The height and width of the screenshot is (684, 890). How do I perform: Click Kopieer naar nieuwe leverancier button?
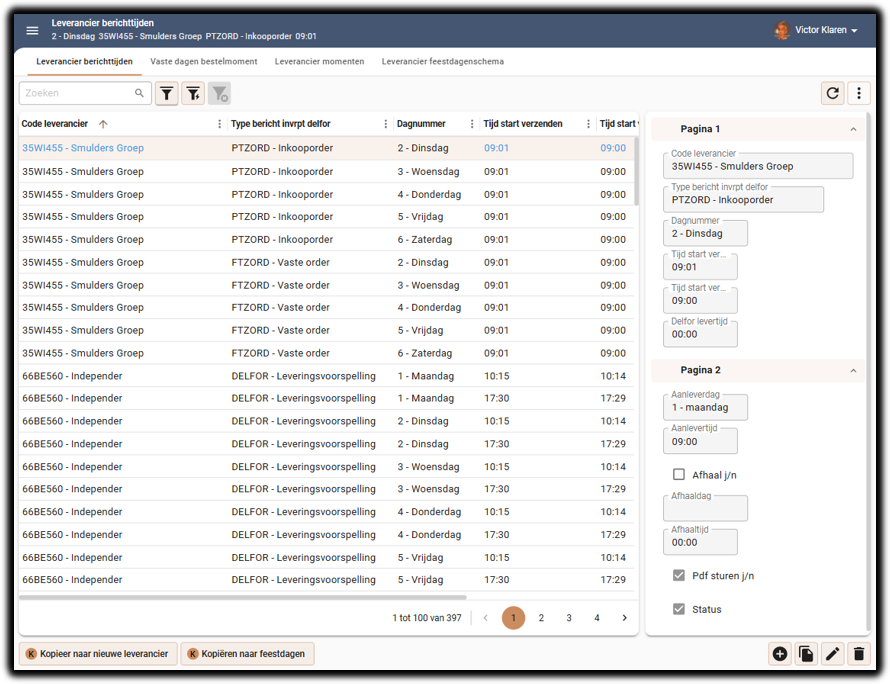[x=98, y=654]
